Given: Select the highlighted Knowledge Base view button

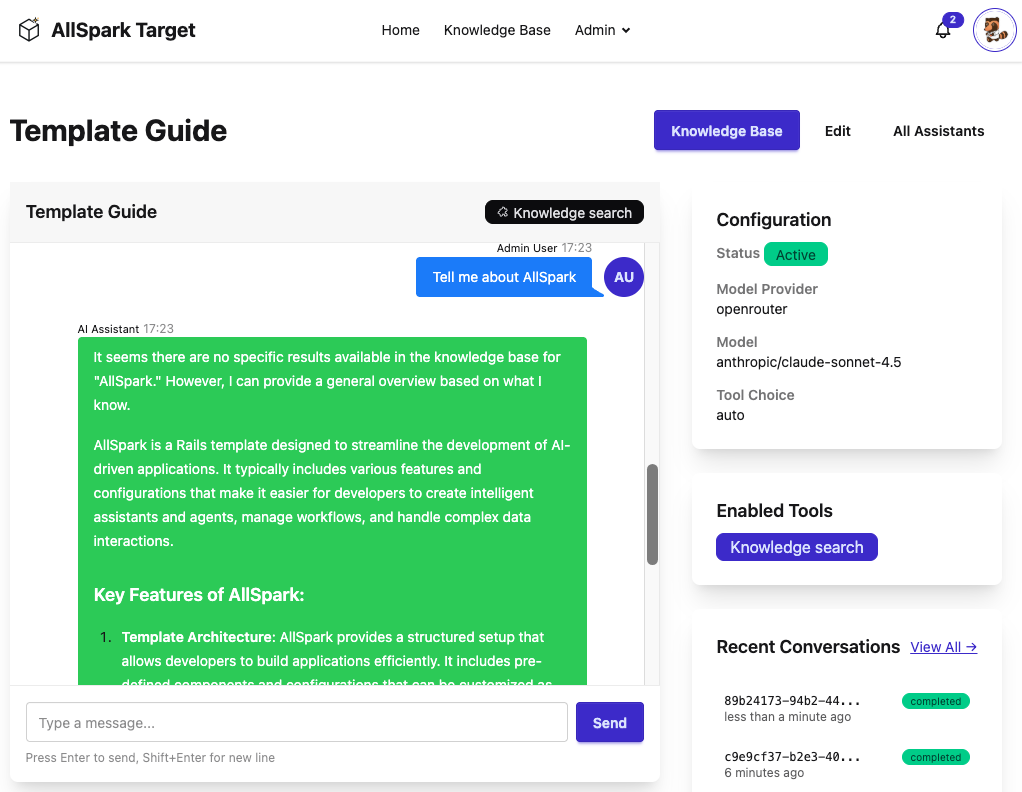Looking at the screenshot, I should point(726,131).
